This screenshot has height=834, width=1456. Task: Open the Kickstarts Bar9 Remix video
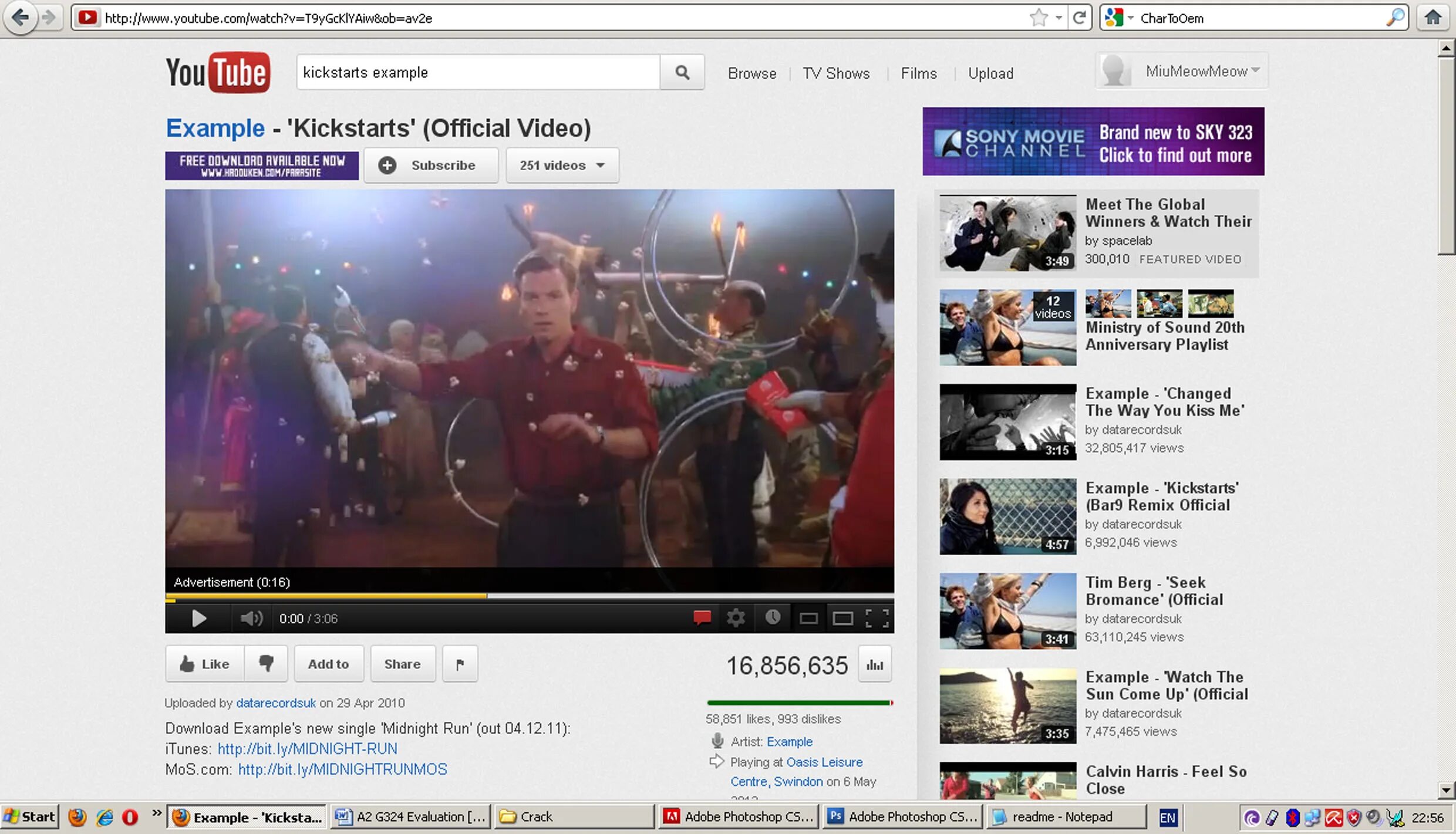1162,497
